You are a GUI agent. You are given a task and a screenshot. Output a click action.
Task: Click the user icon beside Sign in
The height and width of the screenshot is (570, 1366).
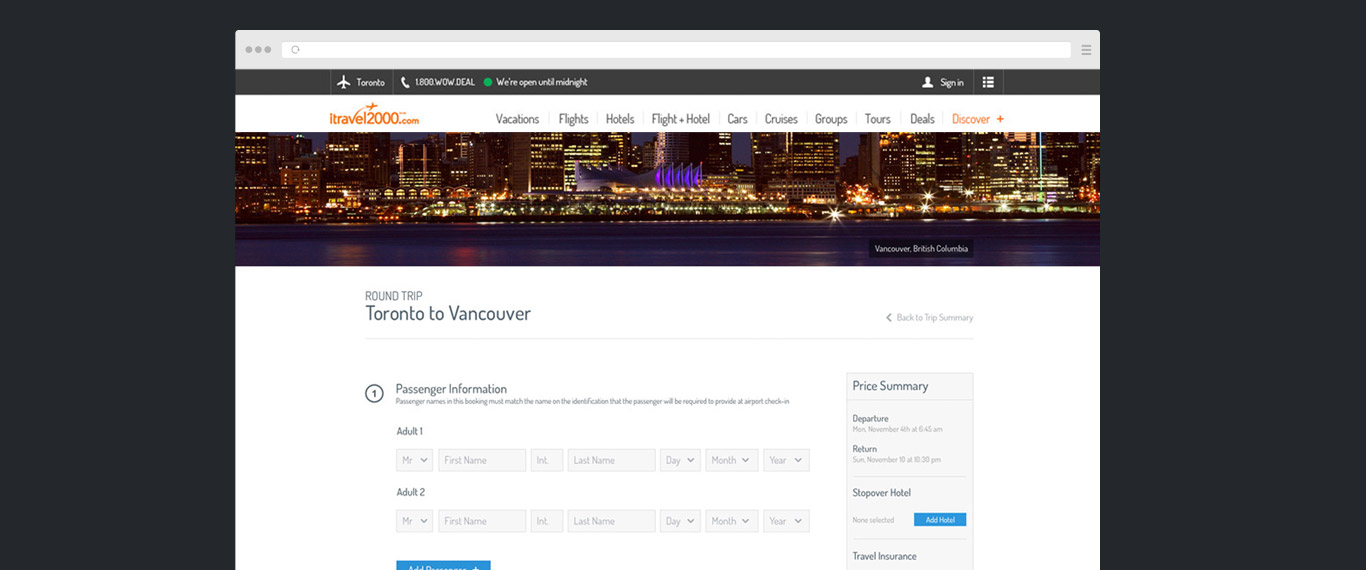click(x=928, y=82)
